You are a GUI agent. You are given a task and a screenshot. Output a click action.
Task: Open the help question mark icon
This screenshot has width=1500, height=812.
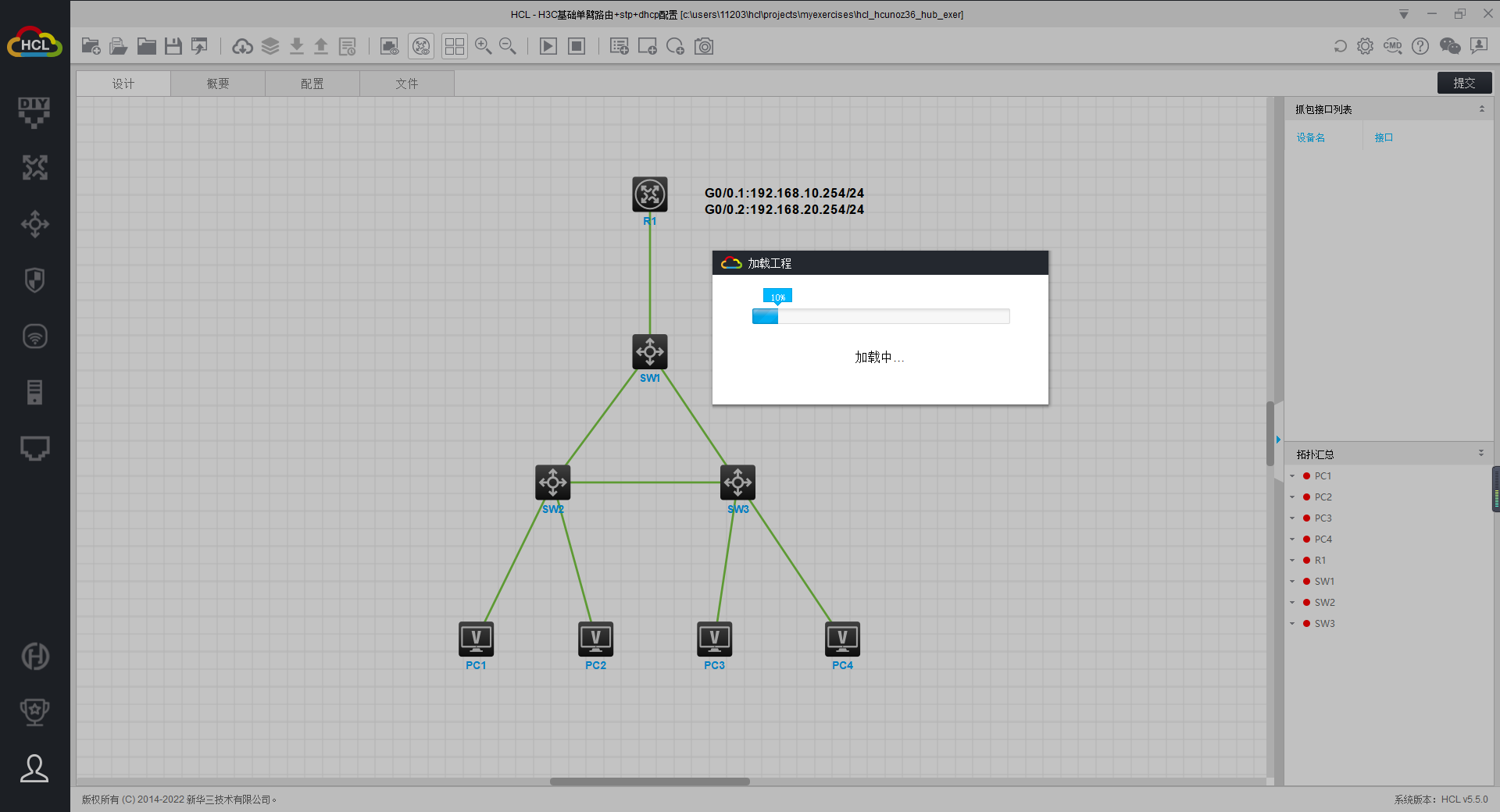tap(1420, 47)
